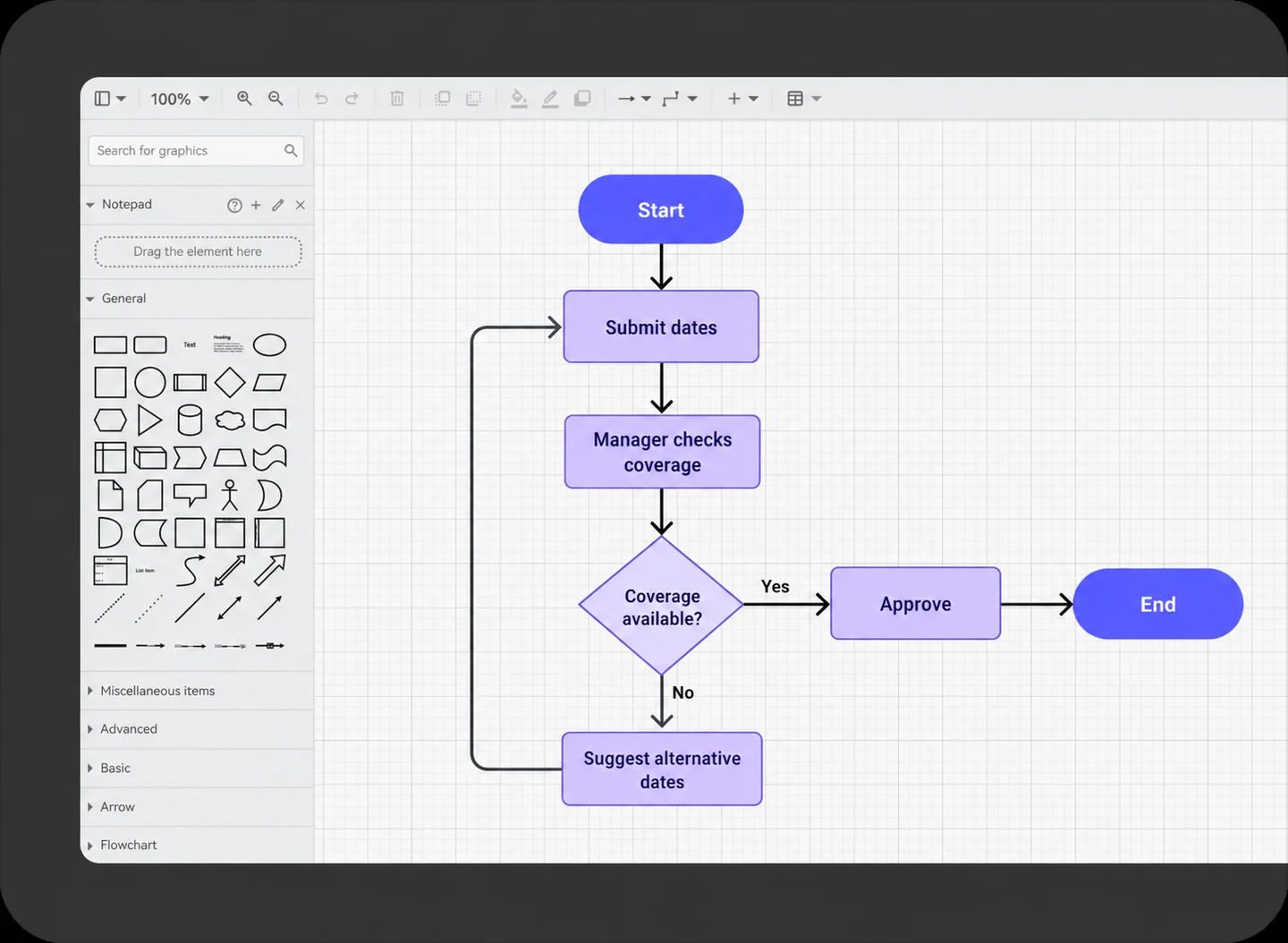Collapse the General shapes section
The height and width of the screenshot is (943, 1288).
(x=89, y=299)
